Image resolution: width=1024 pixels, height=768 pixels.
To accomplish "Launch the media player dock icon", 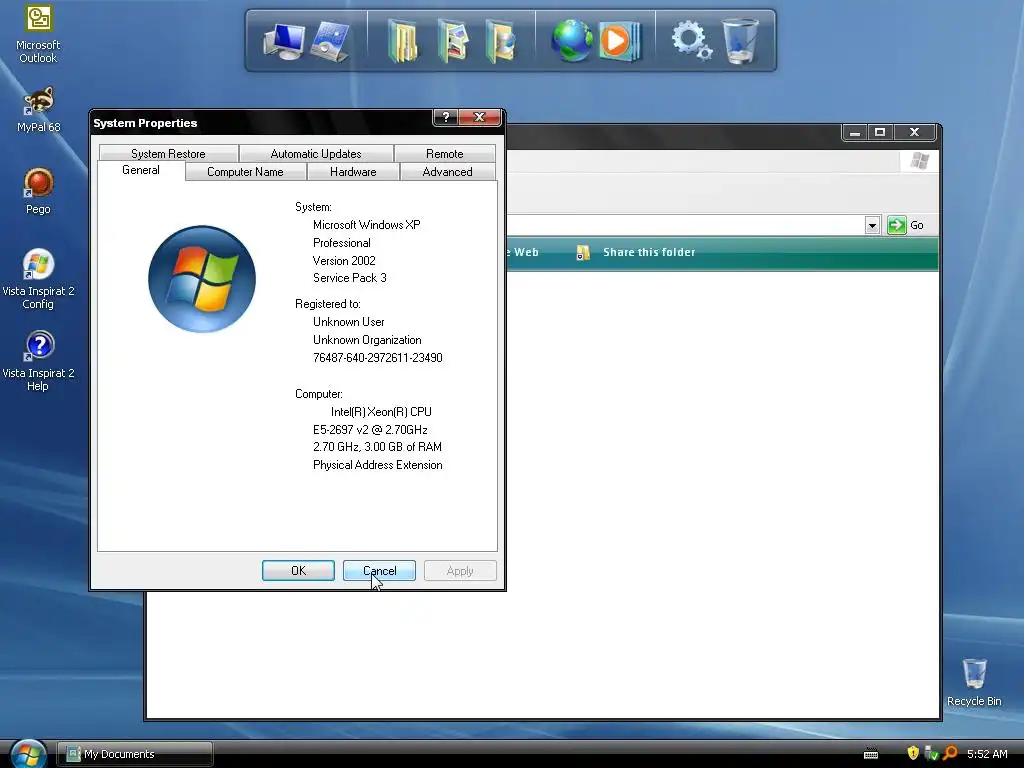I will [618, 41].
